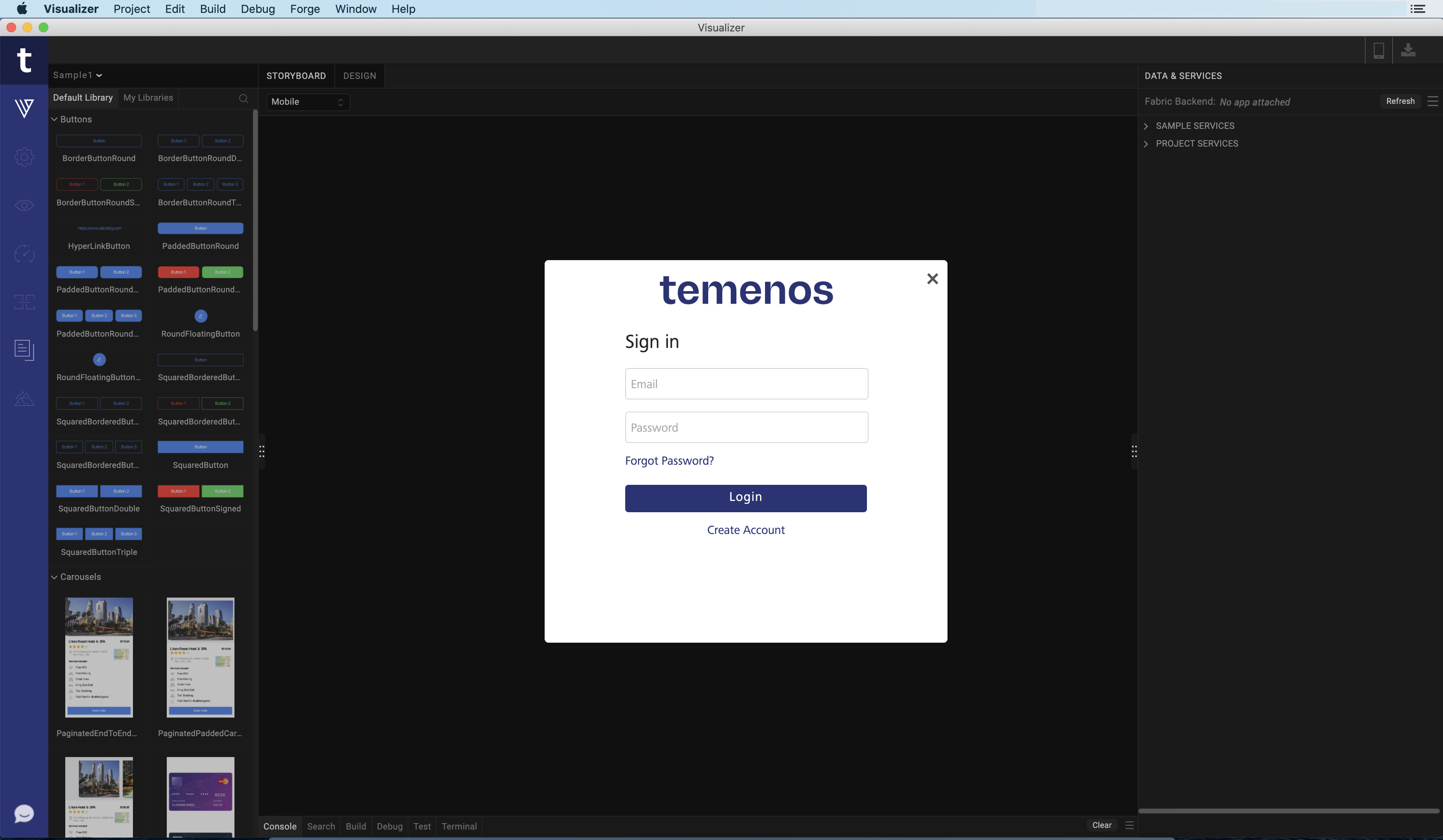The image size is (1443, 840).
Task: Open the Project menu
Action: pos(132,8)
